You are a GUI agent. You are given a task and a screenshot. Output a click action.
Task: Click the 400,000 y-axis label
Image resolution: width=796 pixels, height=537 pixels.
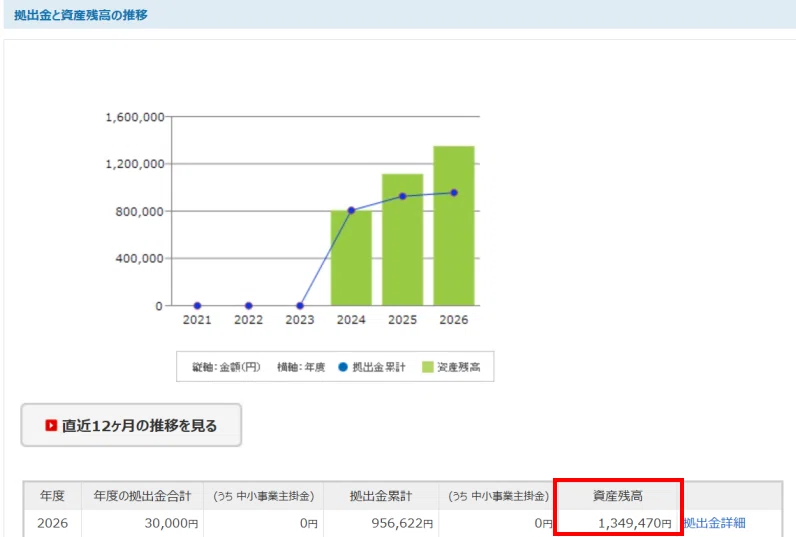tap(139, 258)
